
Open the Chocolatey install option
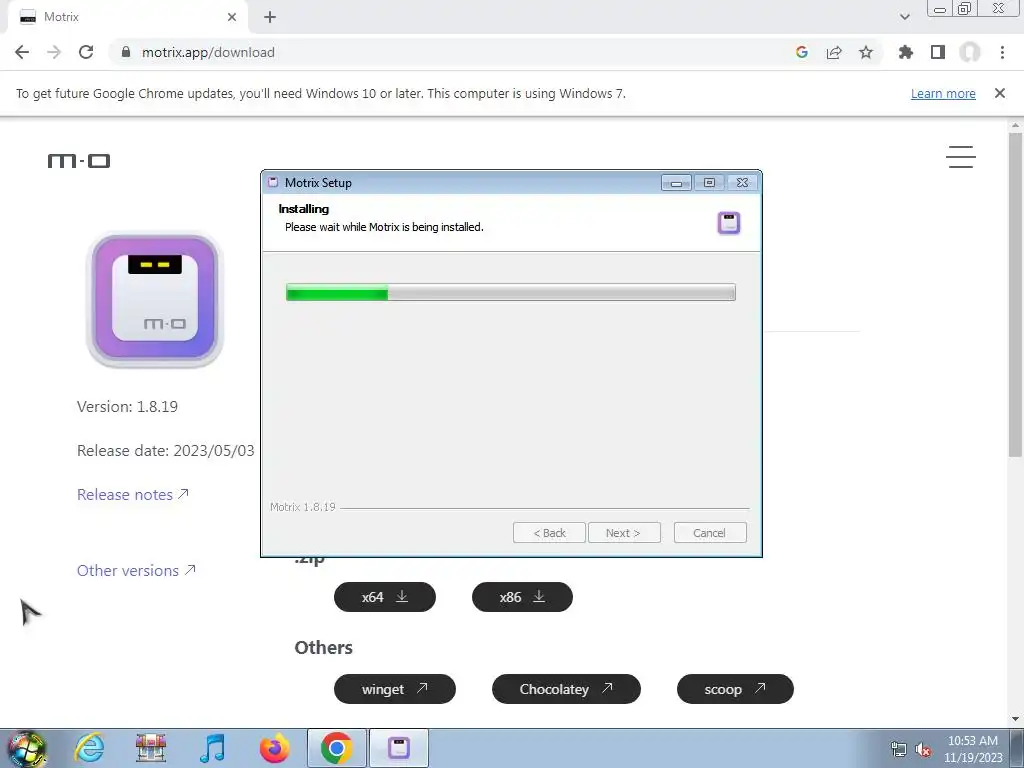coord(566,689)
